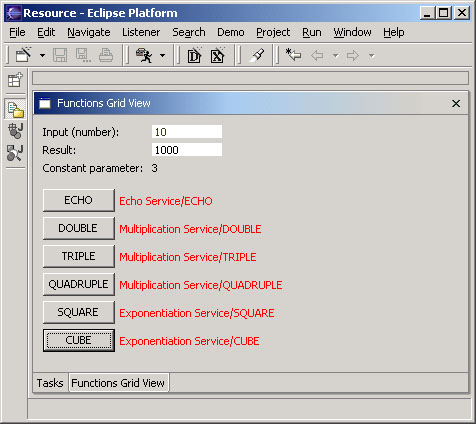
Task: Click the flashlight Search toolbar icon
Action: point(257,55)
